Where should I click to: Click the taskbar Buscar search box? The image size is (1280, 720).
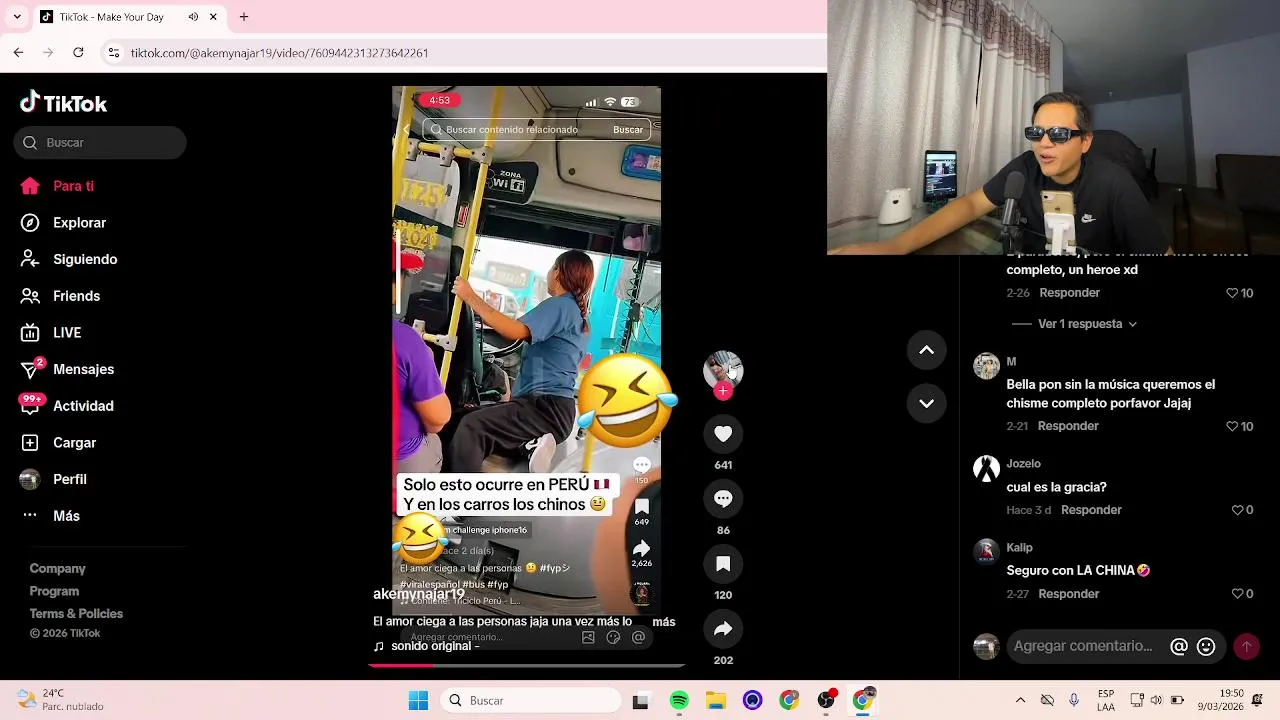point(530,700)
